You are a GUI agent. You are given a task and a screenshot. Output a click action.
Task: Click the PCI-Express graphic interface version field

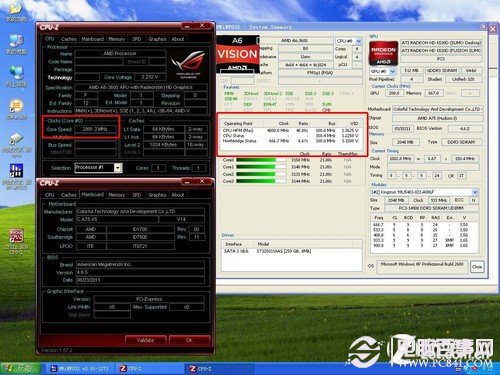[x=149, y=299]
